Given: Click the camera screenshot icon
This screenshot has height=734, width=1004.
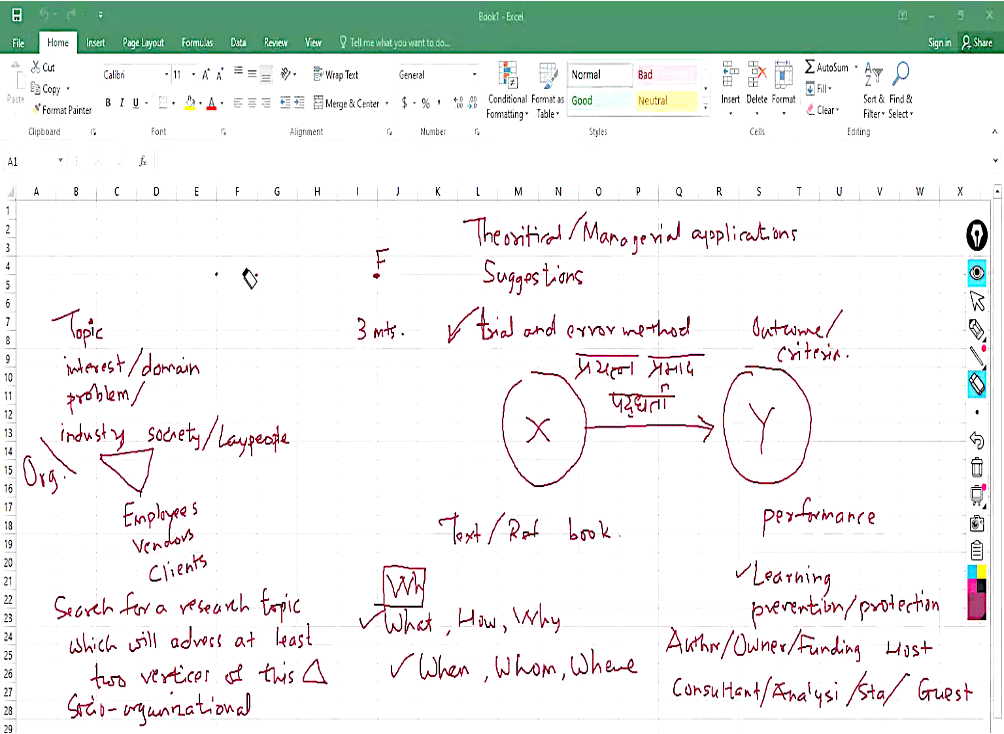Looking at the screenshot, I should click(x=977, y=523).
